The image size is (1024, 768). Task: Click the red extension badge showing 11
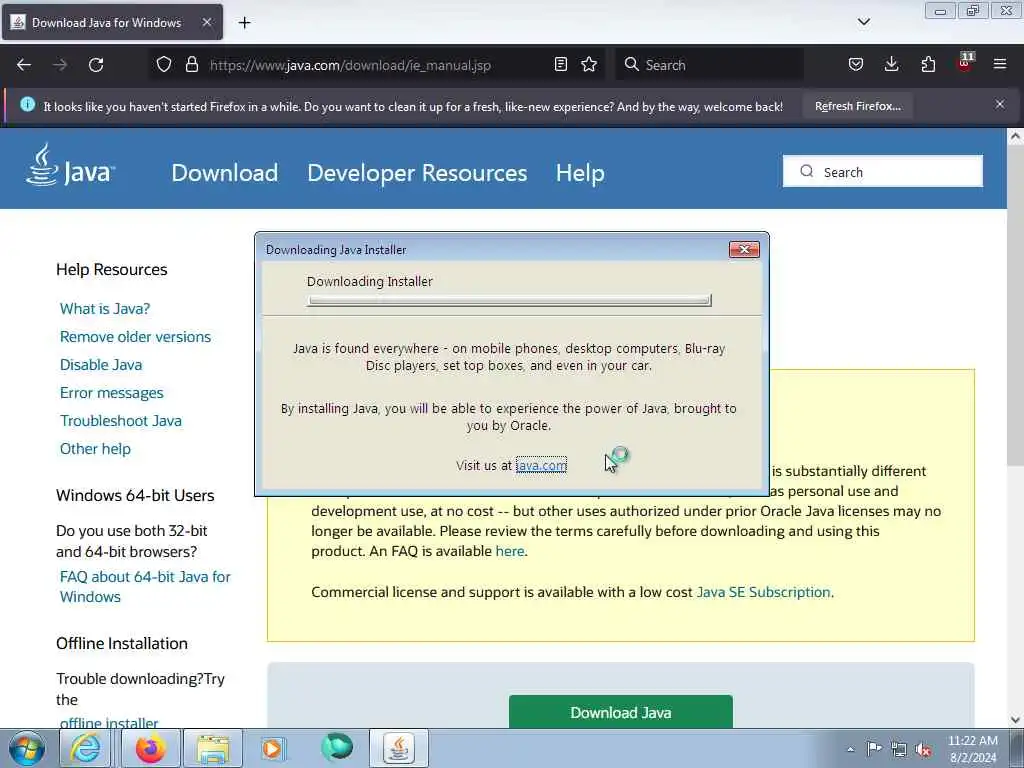(x=965, y=63)
